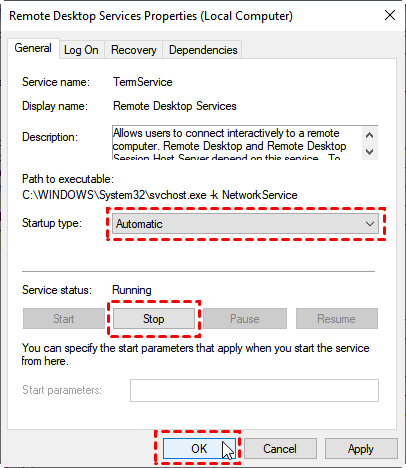This screenshot has height=468, width=406.
Task: Stop the Remote Desktop service
Action: (x=154, y=319)
